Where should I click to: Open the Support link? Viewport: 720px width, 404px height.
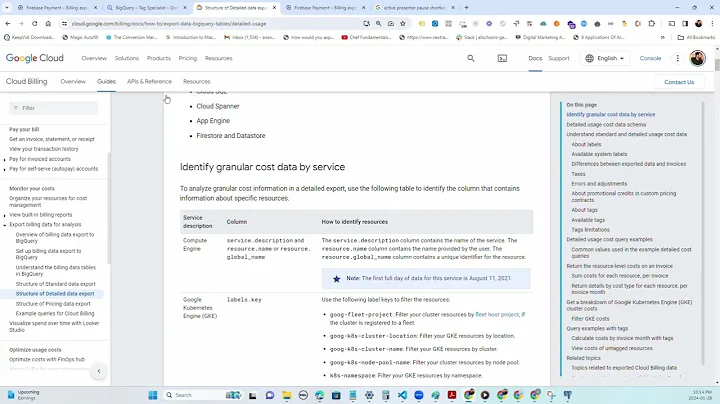click(559, 58)
